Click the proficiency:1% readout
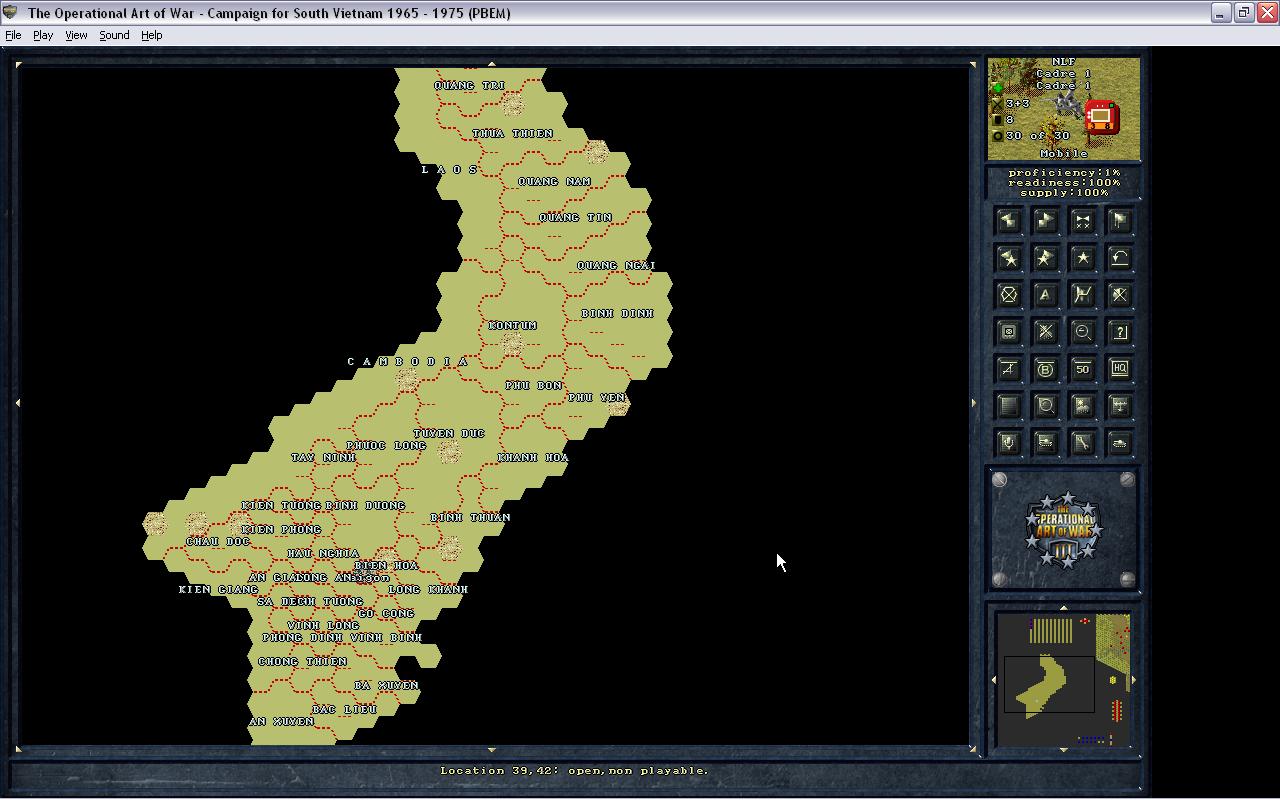 pyautogui.click(x=1064, y=173)
